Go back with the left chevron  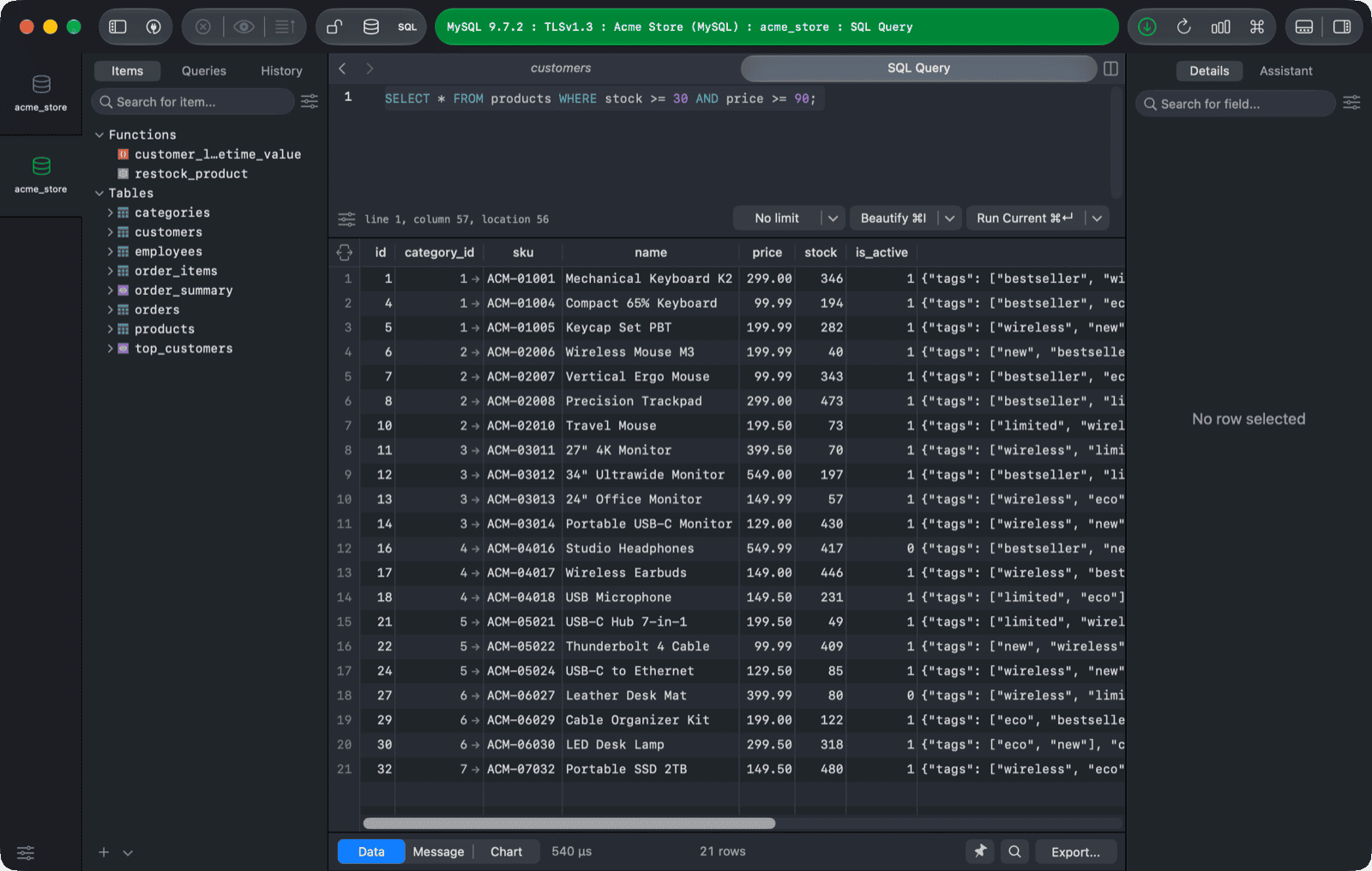pyautogui.click(x=342, y=69)
